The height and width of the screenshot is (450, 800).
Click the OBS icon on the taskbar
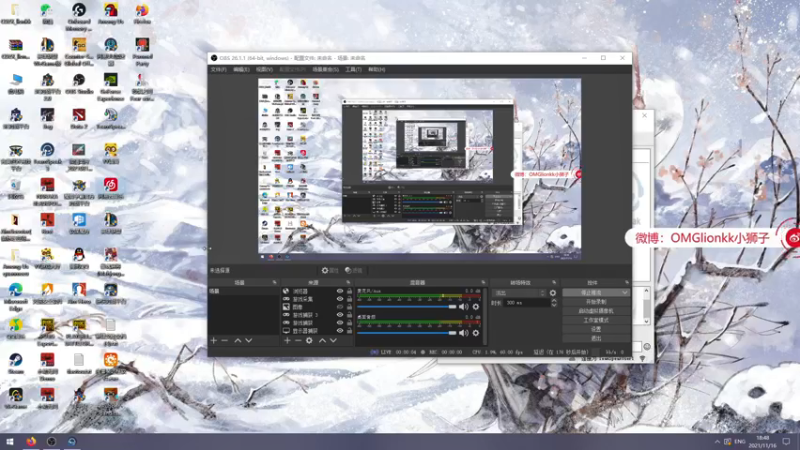pos(51,441)
